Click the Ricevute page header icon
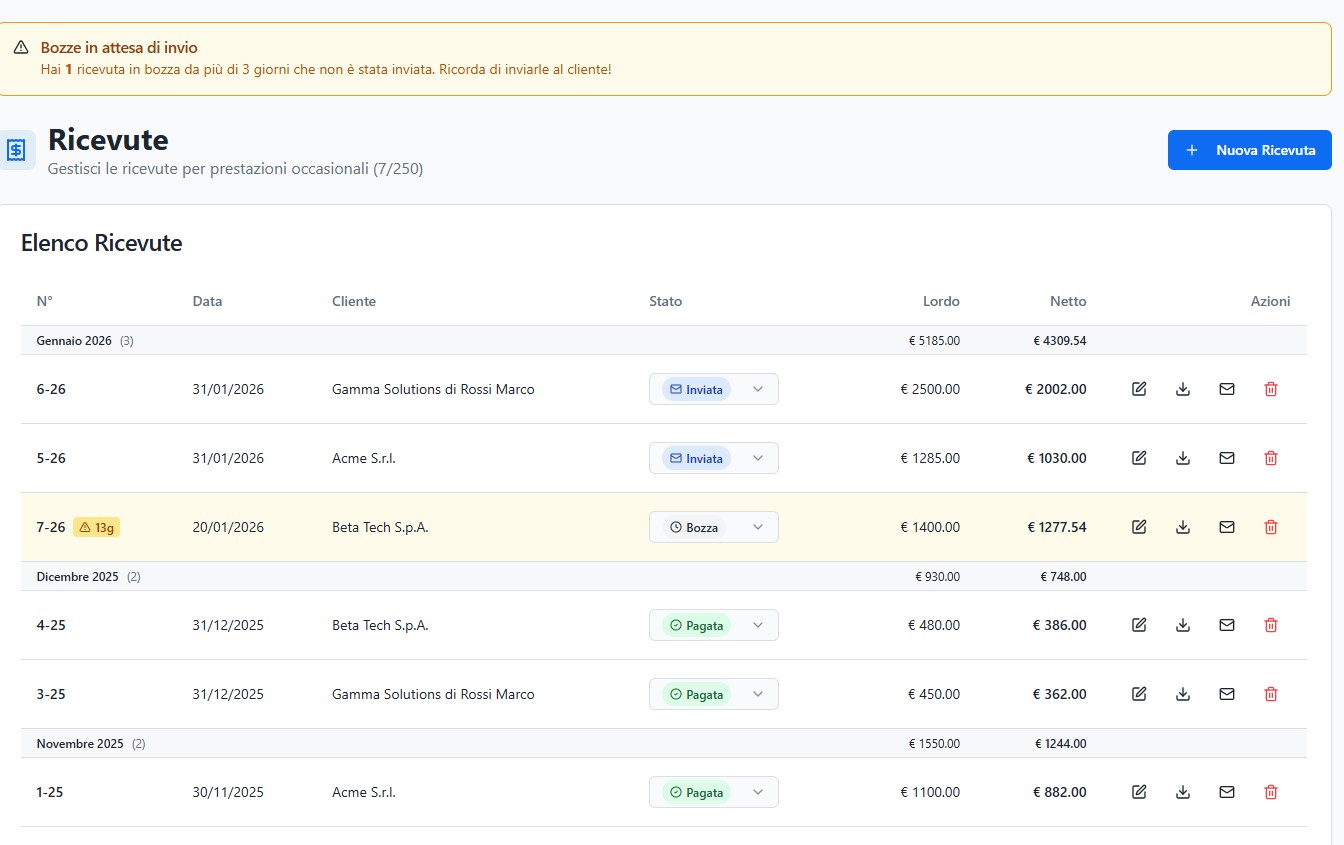This screenshot has height=845, width=1344. [x=17, y=150]
